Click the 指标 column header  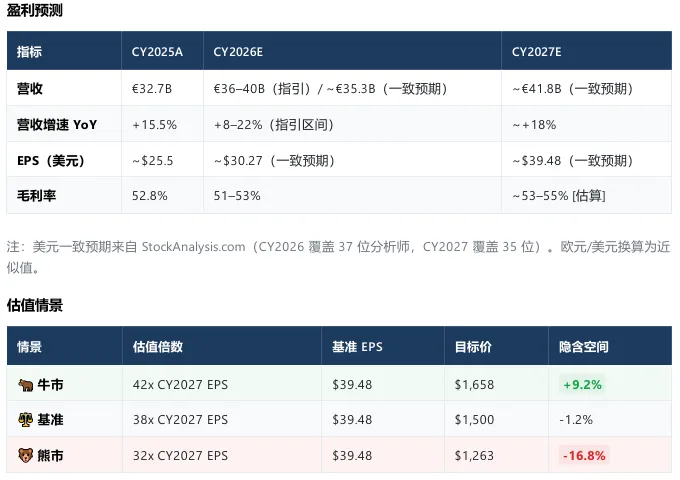pyautogui.click(x=30, y=51)
